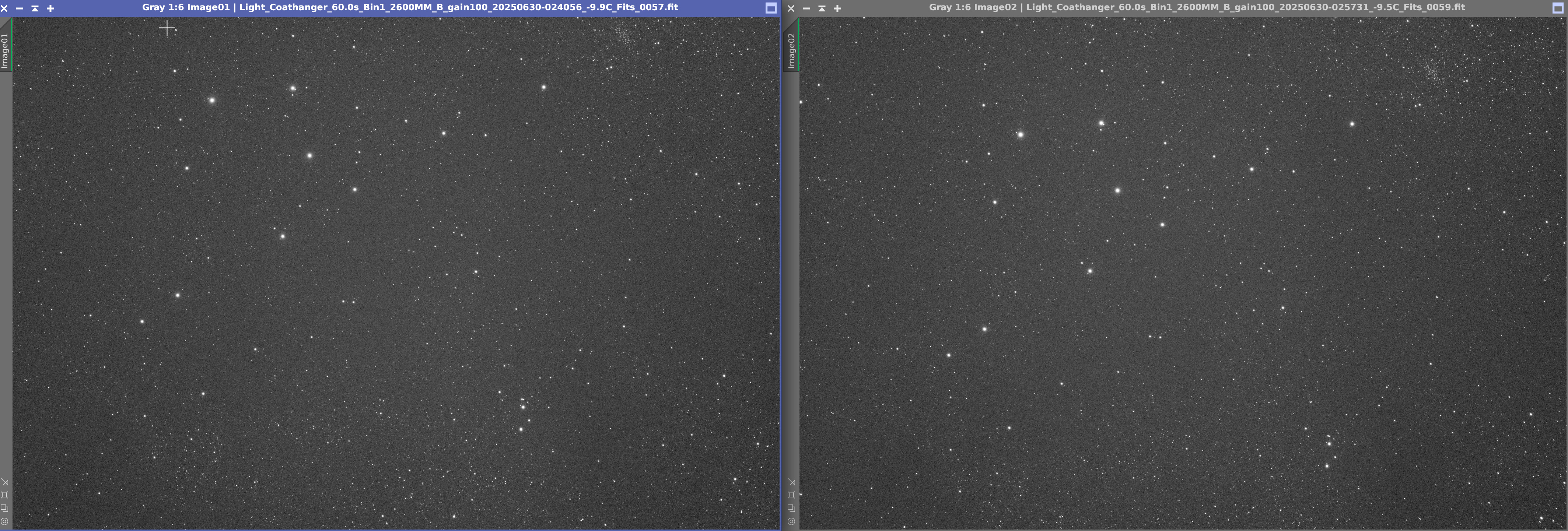This screenshot has height=531, width=1568.
Task: Click the minus iconize button of Image01 window
Action: point(20,8)
